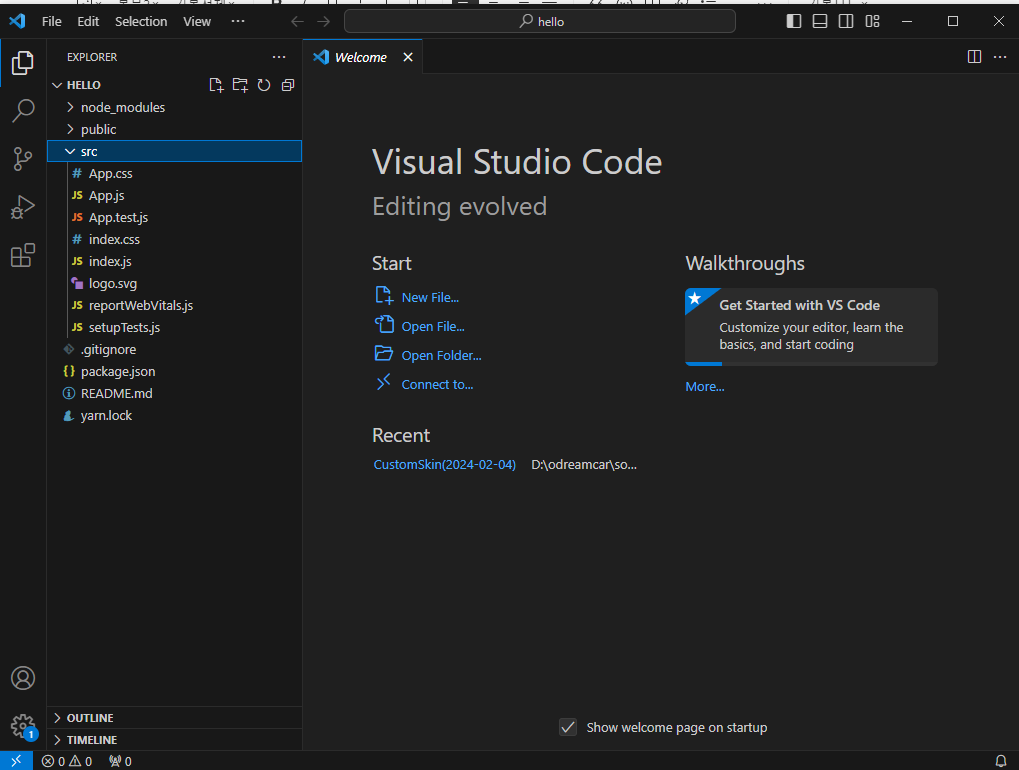Click the VS Code logo icon

[x=18, y=21]
